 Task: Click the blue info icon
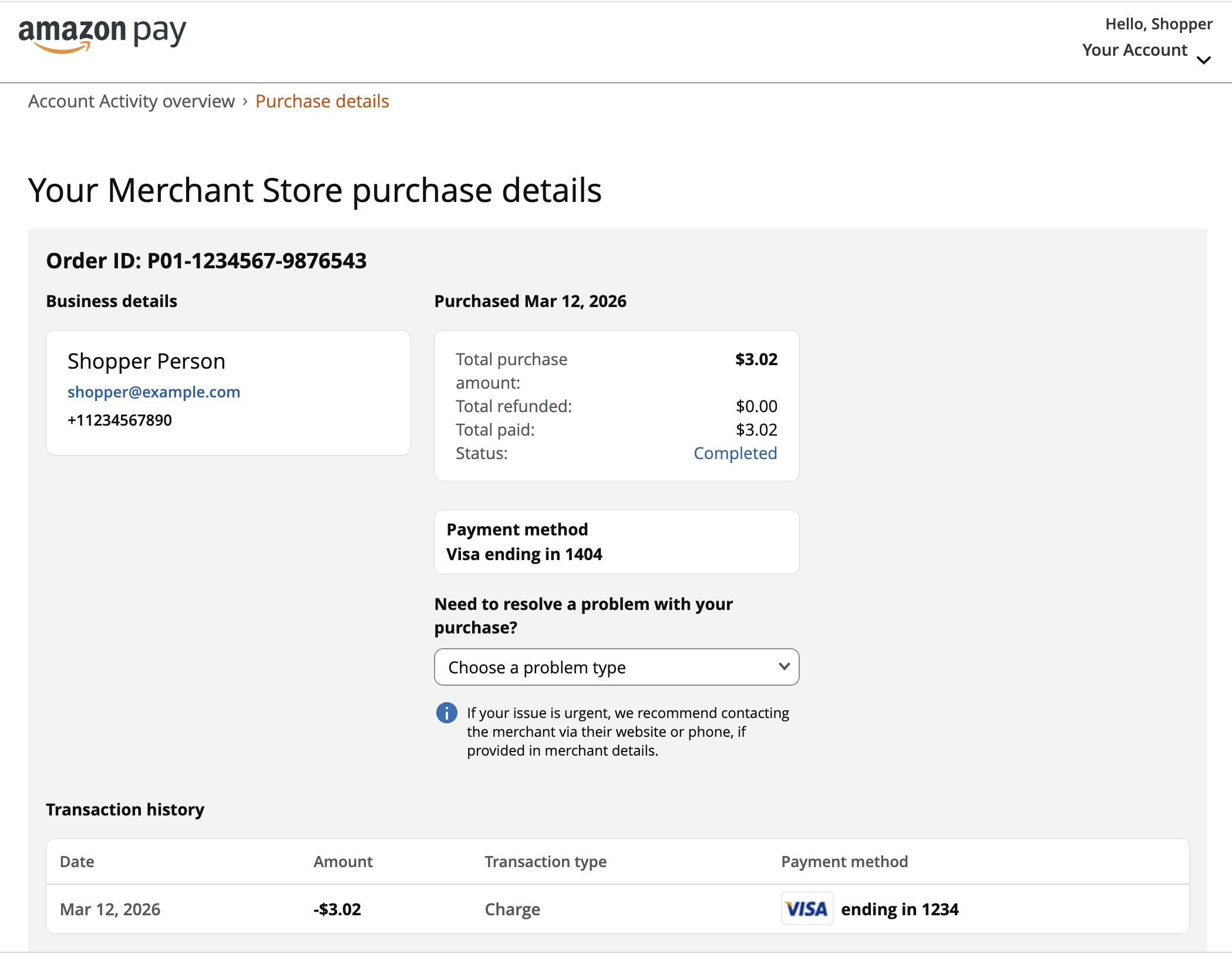pyautogui.click(x=446, y=713)
